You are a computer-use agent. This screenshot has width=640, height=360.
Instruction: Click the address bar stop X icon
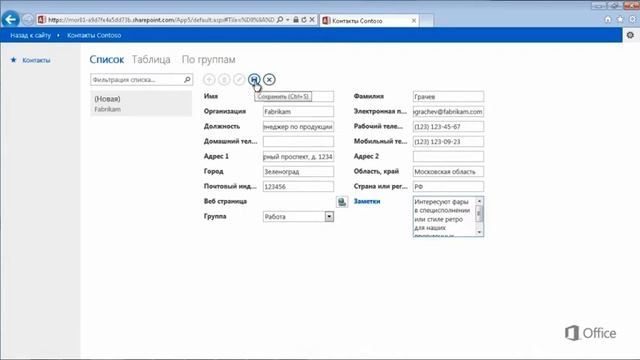312,20
